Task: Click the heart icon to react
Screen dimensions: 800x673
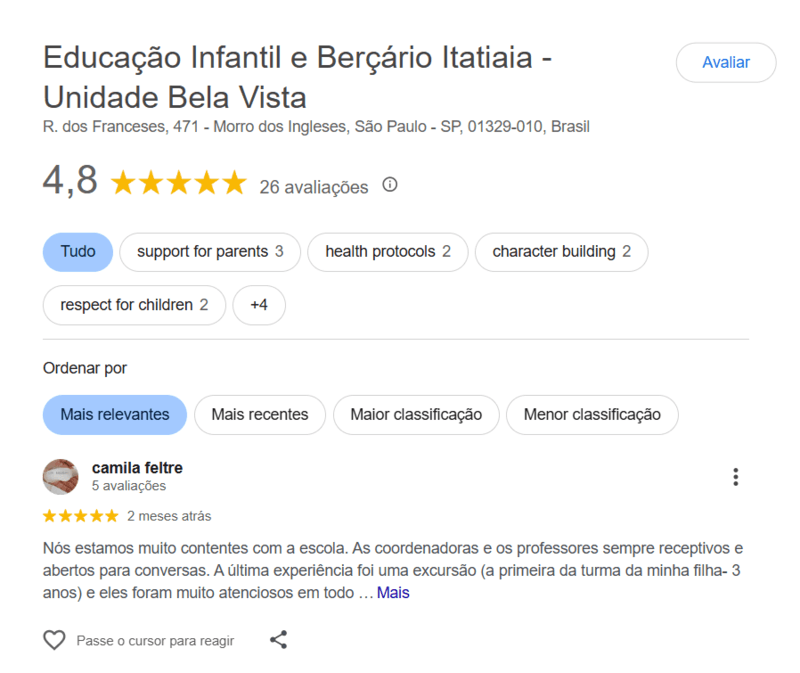Action: (x=54, y=640)
